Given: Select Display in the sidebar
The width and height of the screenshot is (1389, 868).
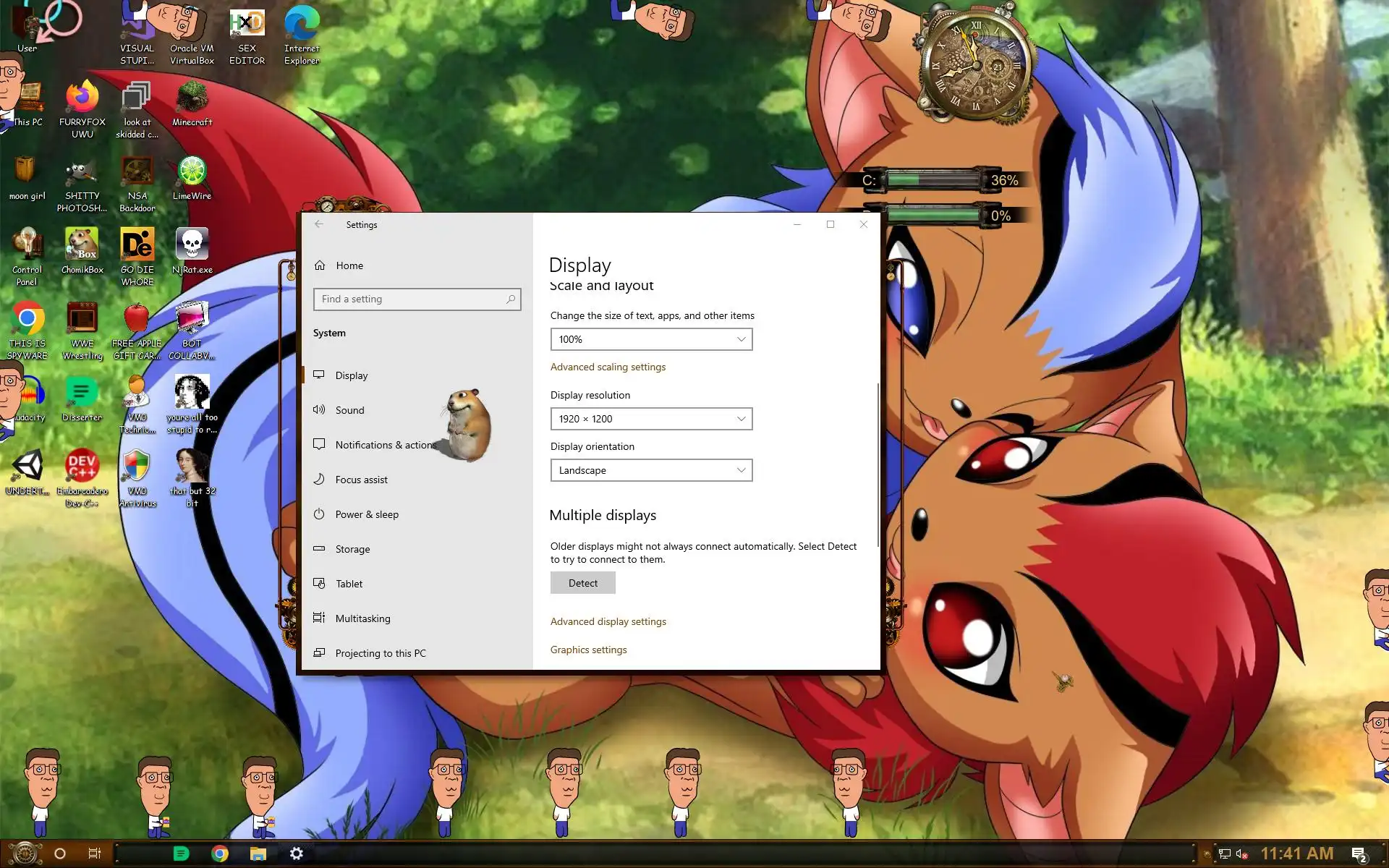Looking at the screenshot, I should coord(352,375).
